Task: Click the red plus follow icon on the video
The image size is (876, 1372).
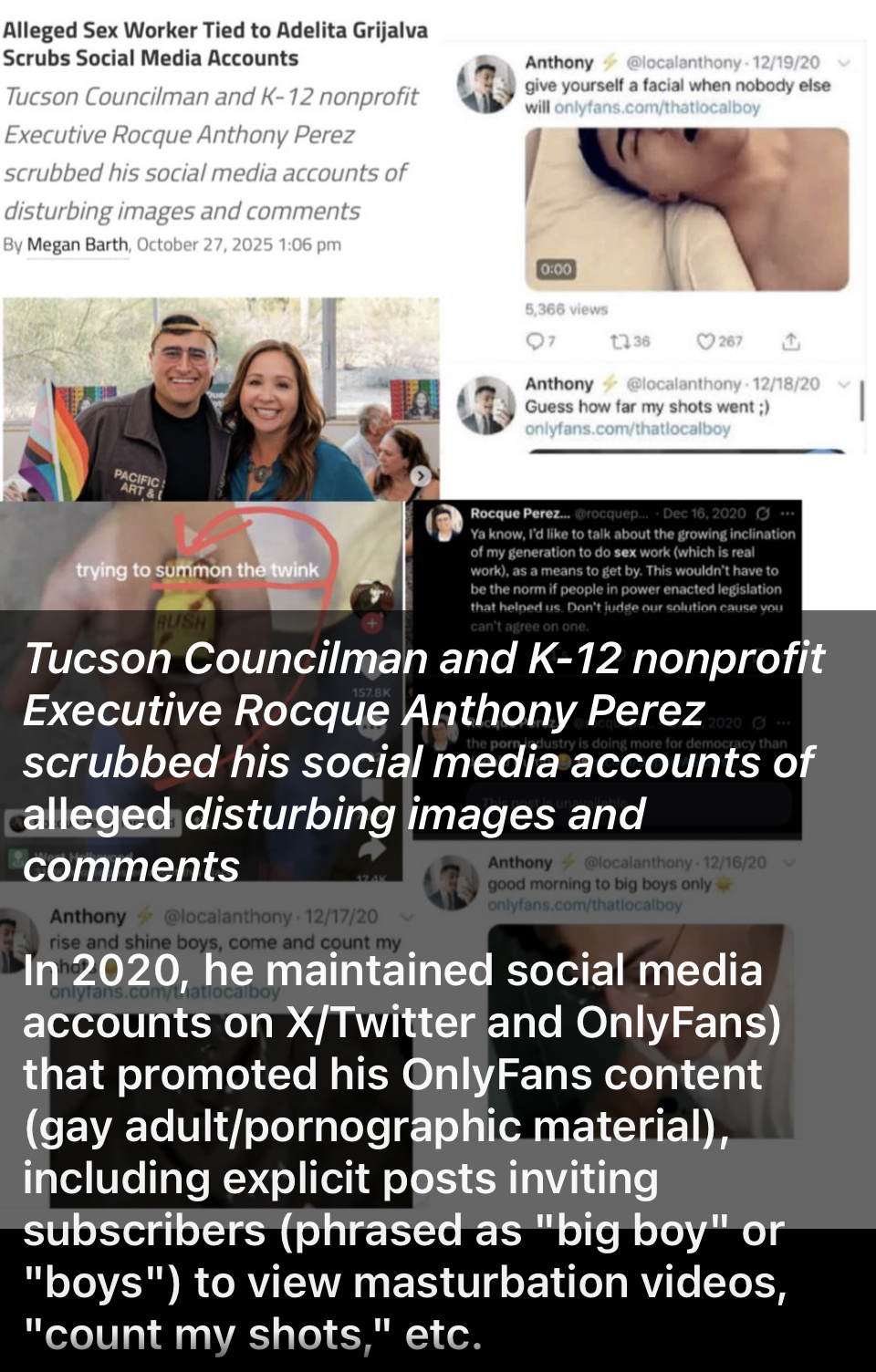Action: tap(372, 623)
